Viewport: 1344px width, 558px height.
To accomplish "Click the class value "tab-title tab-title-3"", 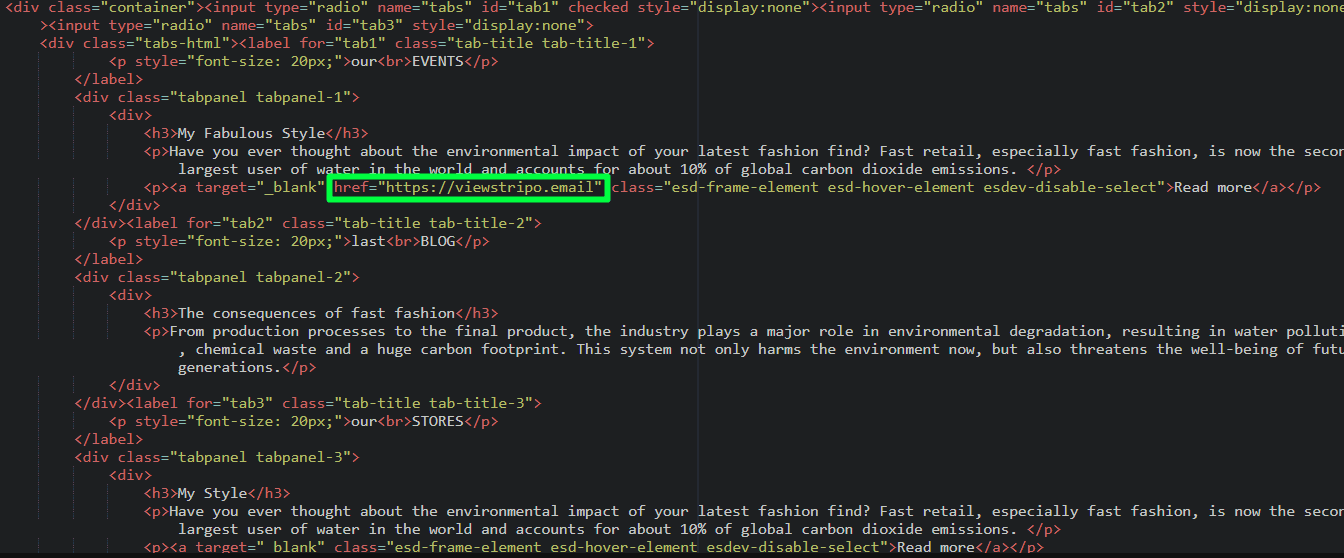I will [436, 403].
